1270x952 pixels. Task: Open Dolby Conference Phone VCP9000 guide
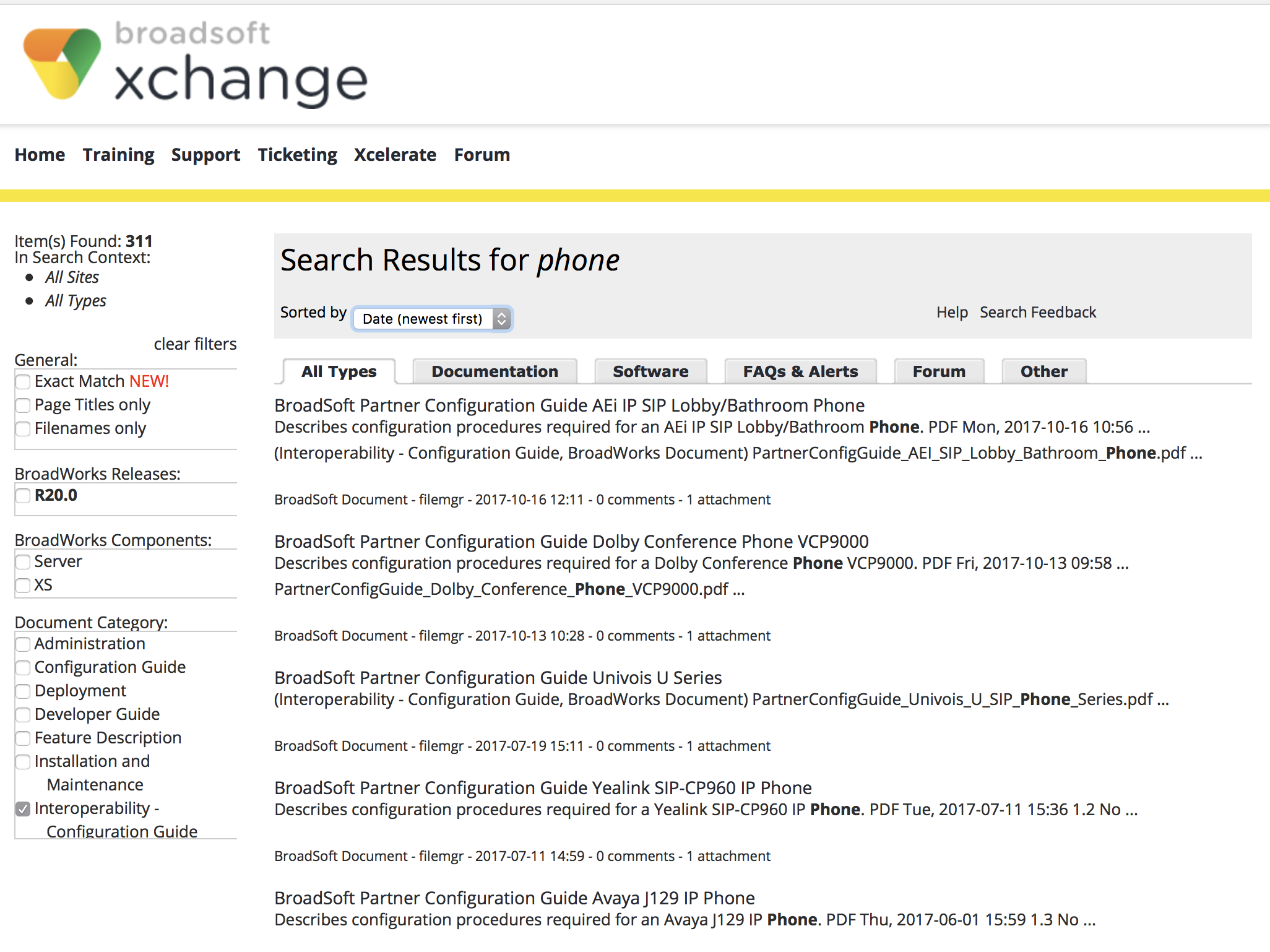(x=571, y=542)
